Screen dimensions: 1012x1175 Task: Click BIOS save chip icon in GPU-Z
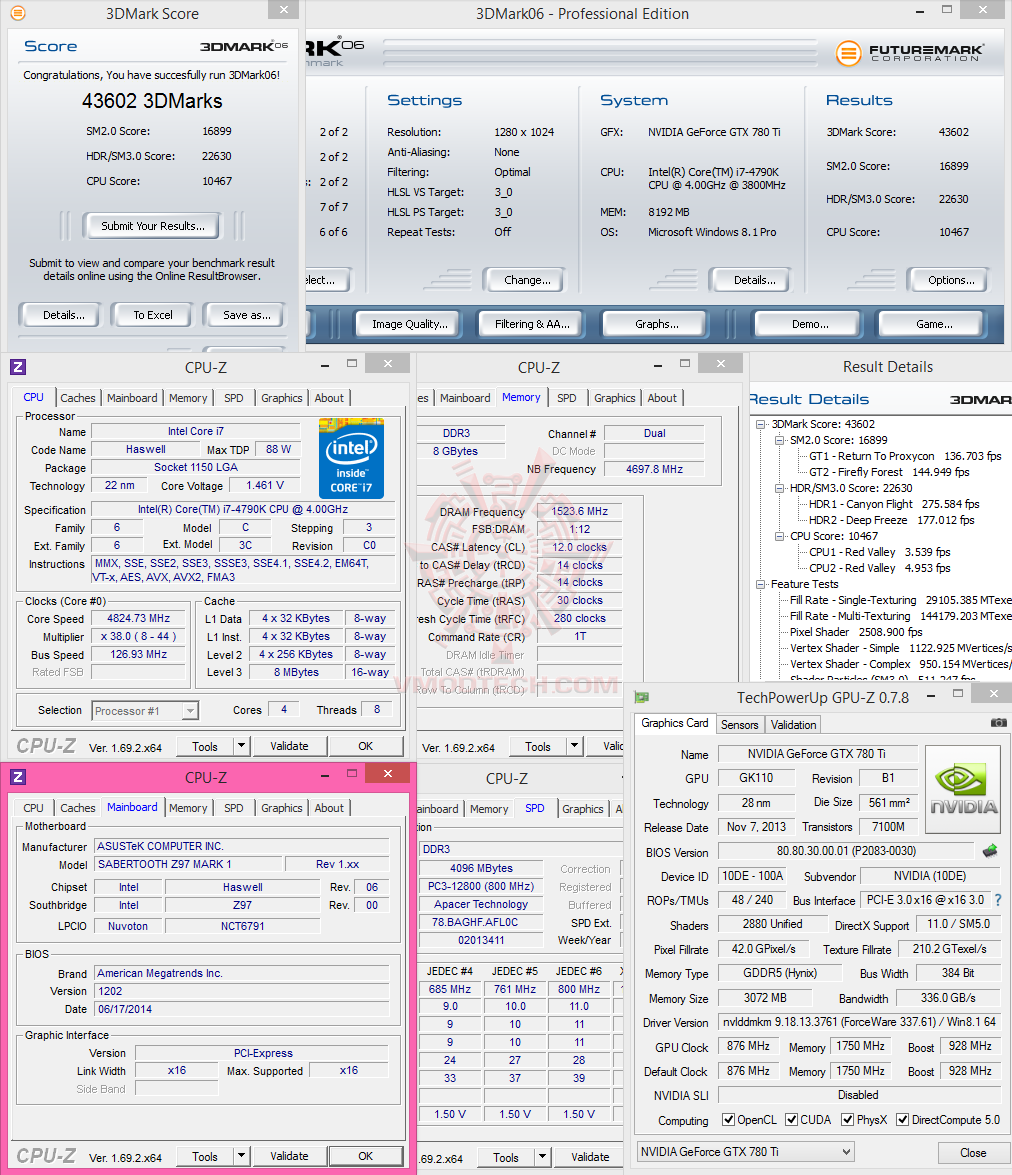pyautogui.click(x=990, y=851)
